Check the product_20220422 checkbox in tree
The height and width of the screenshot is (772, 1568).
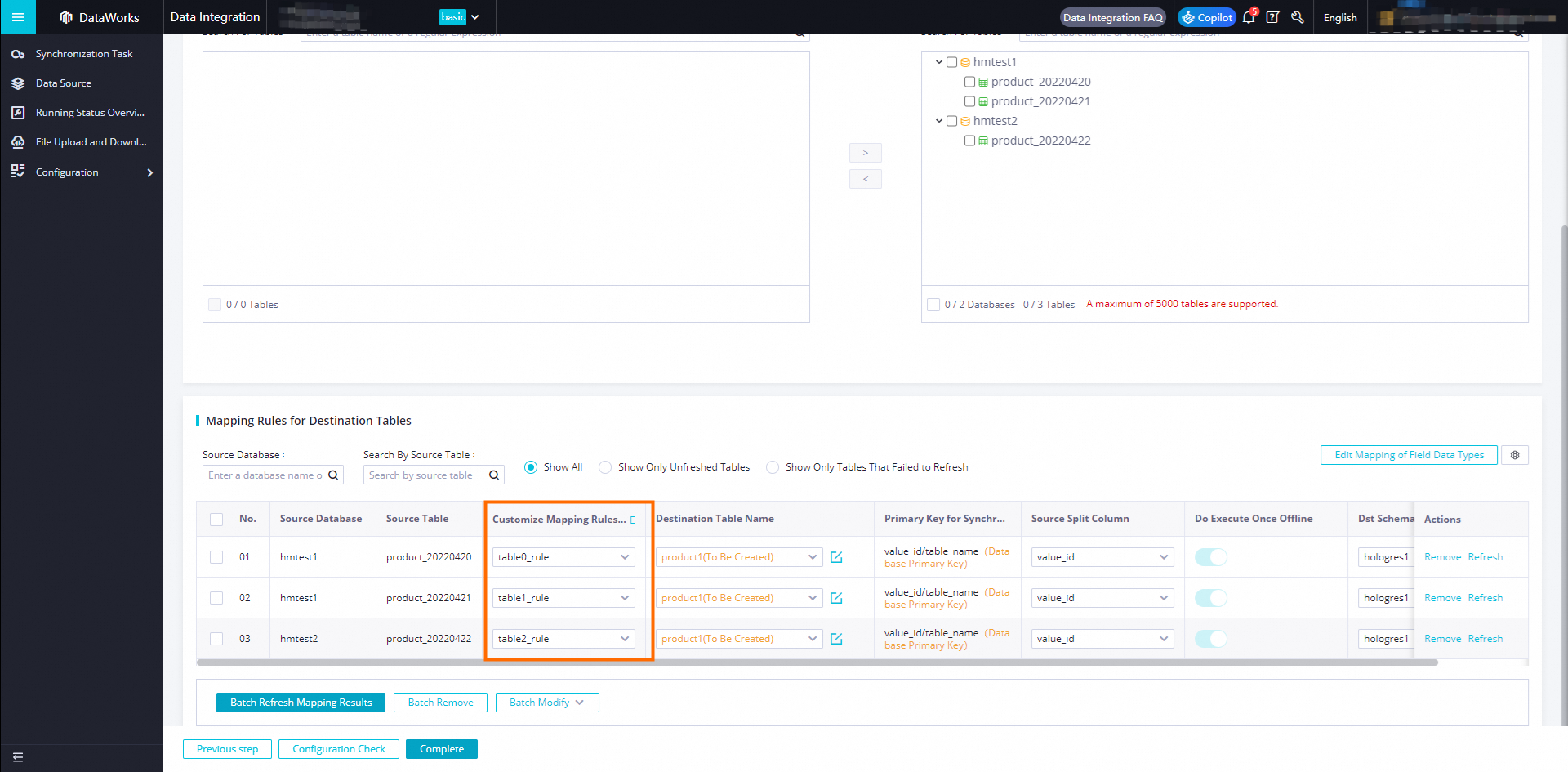click(x=969, y=141)
